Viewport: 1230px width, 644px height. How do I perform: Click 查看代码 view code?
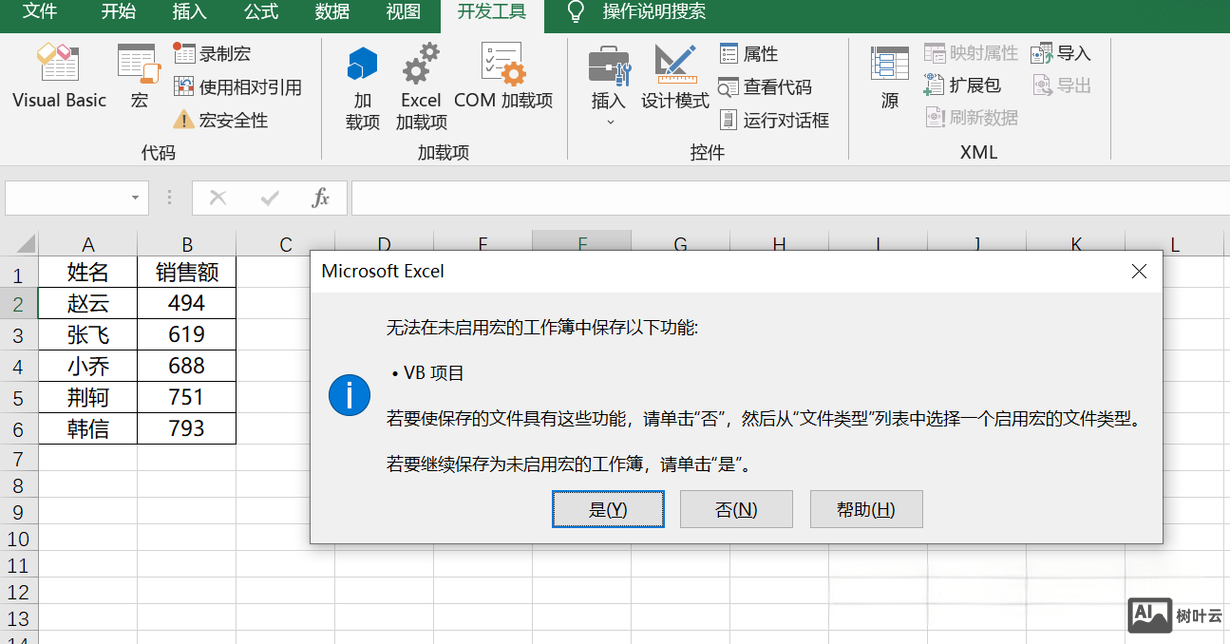766,87
